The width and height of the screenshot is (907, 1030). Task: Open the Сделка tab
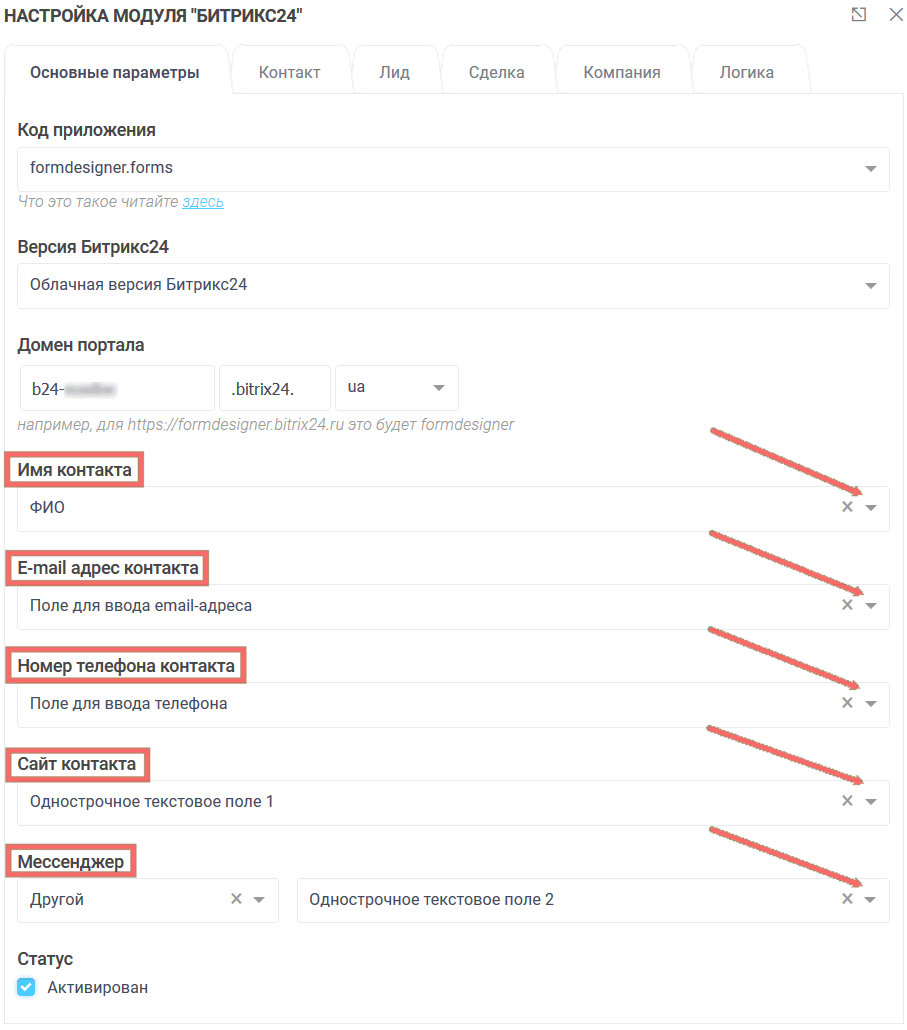point(496,72)
